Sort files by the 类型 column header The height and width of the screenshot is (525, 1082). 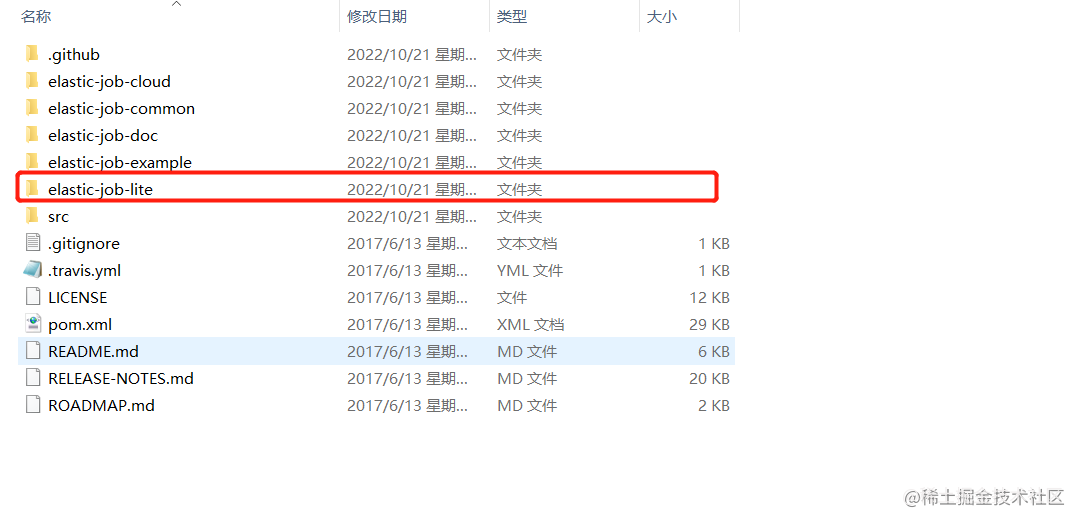(512, 17)
